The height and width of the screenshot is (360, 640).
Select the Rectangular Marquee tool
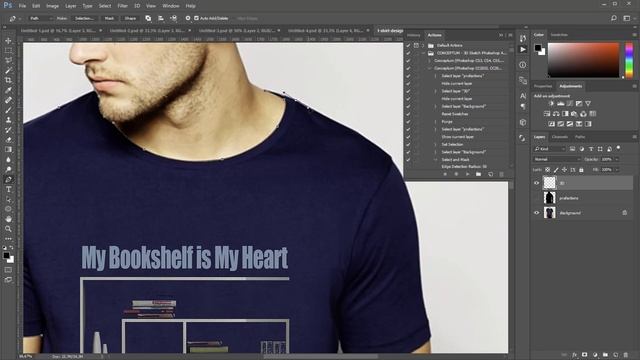coord(8,51)
